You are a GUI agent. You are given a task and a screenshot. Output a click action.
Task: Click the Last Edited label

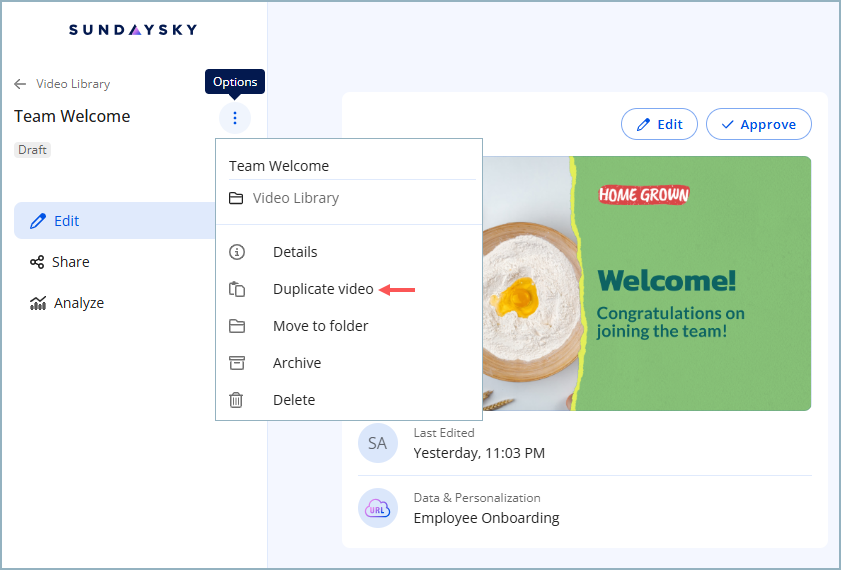pyautogui.click(x=444, y=433)
